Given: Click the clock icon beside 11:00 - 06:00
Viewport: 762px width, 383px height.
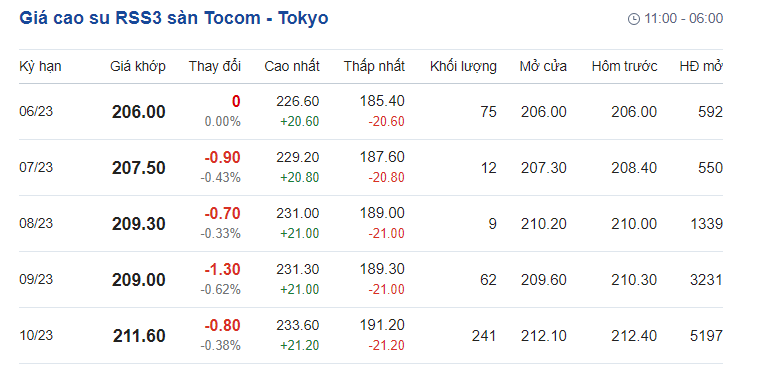Looking at the screenshot, I should tap(634, 19).
